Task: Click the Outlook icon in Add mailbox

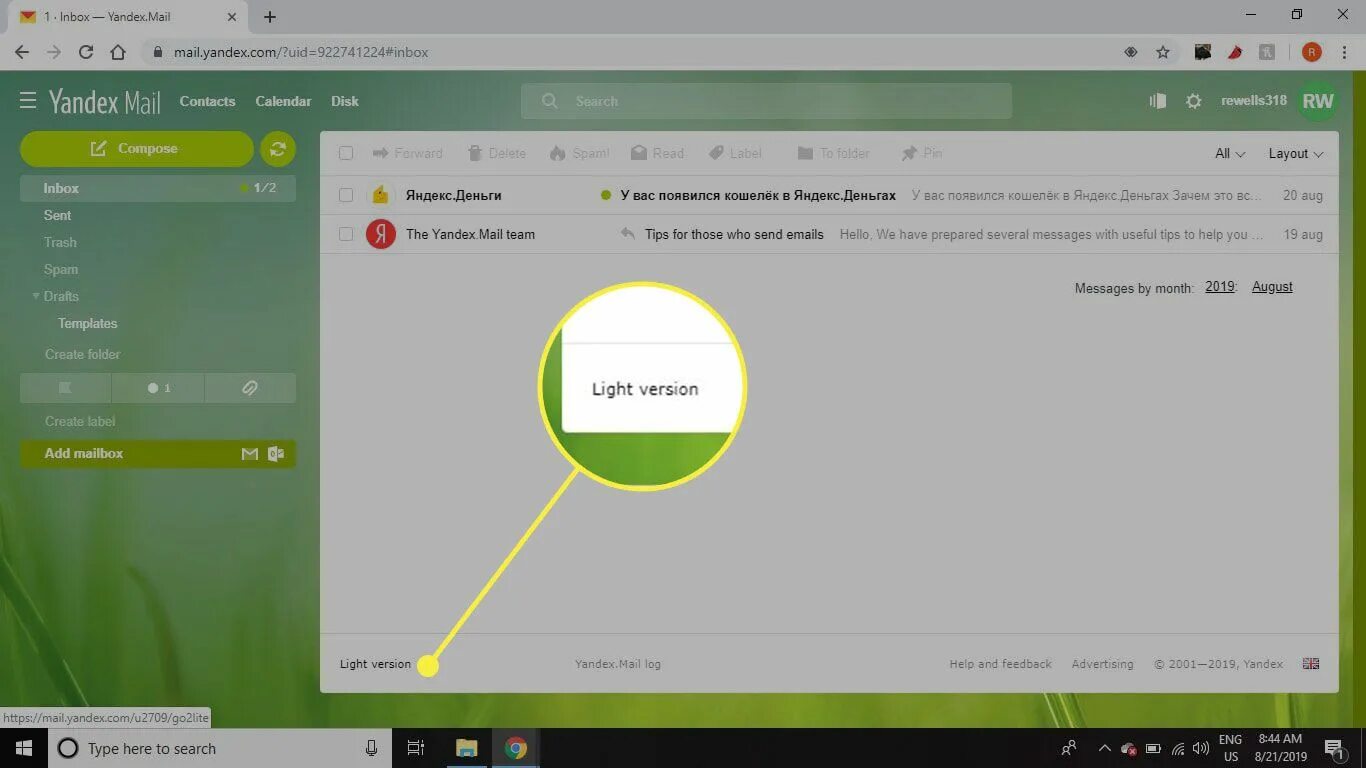Action: [x=276, y=454]
